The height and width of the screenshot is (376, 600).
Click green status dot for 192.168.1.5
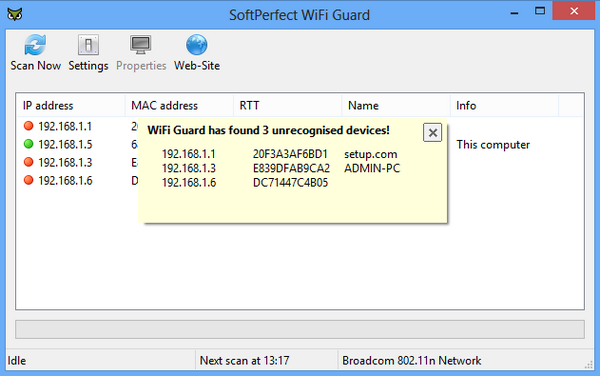point(28,144)
